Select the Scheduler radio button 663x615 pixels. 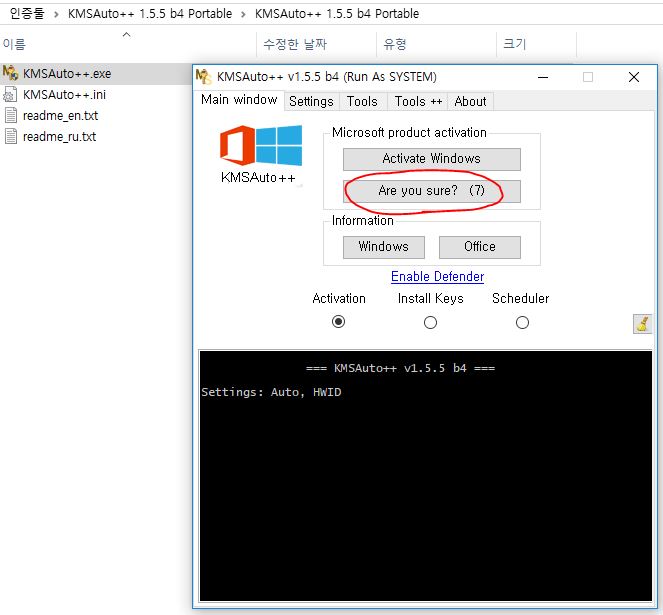point(522,322)
